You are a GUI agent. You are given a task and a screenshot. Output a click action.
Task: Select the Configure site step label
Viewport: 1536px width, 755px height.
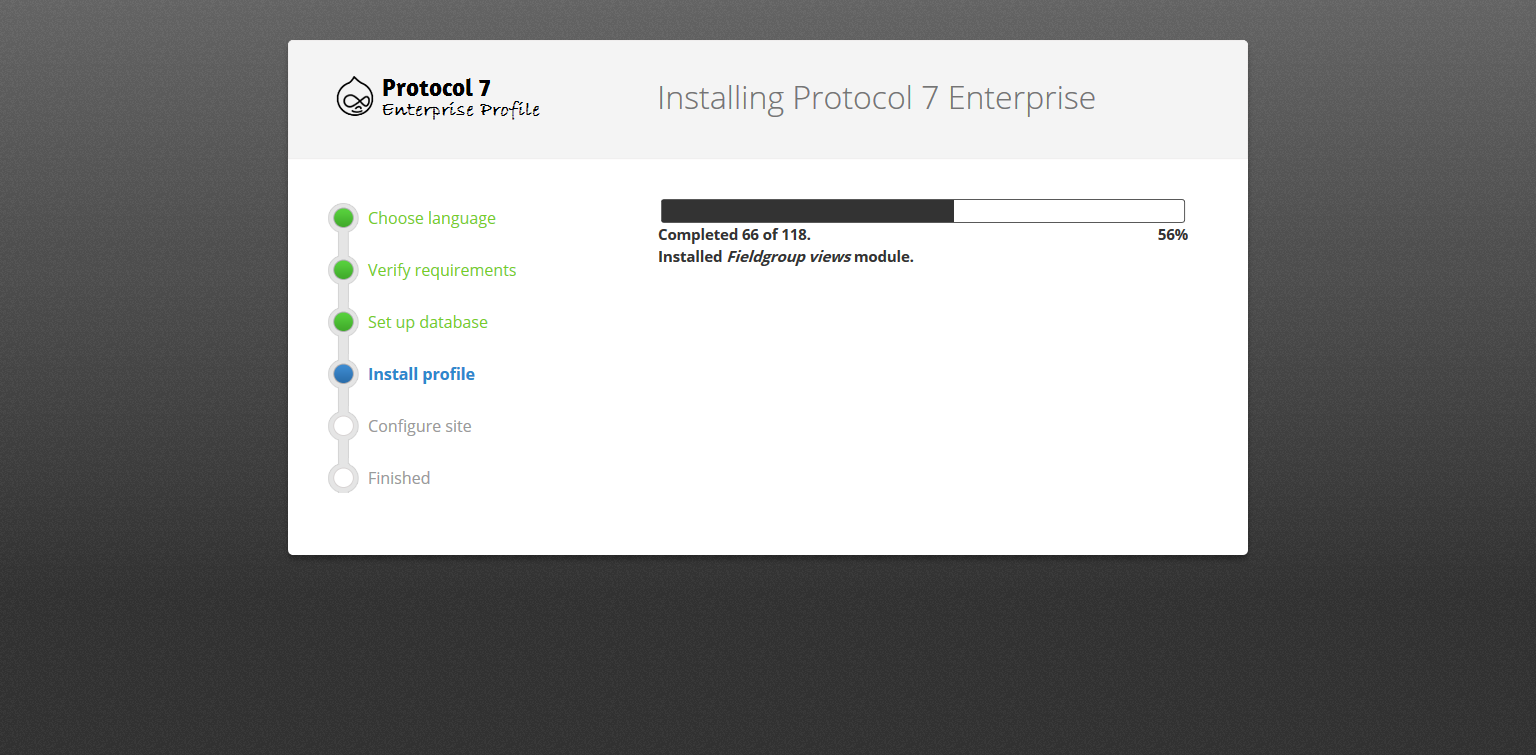419,426
